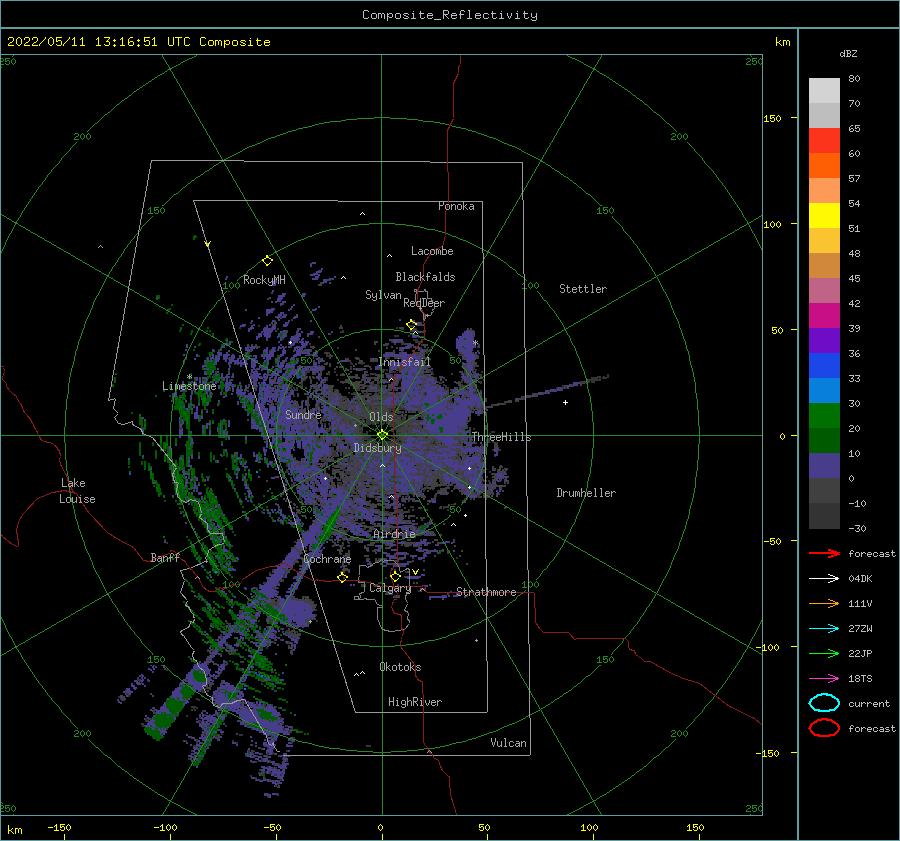The image size is (900, 841).
Task: Select the 54 dBZ yellow swatch
Action: 824,216
